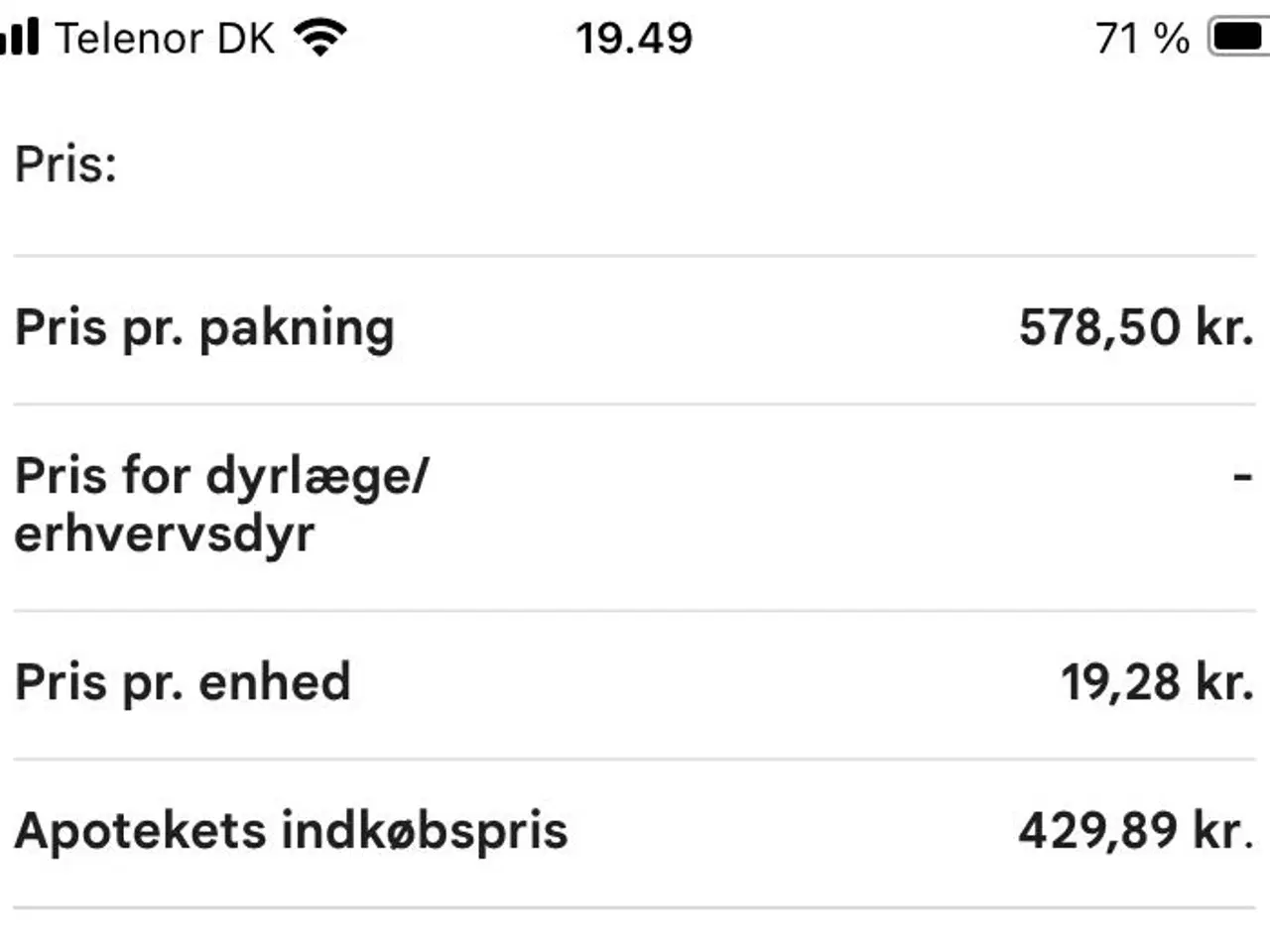The image size is (1270, 952).
Task: Select the 19,28 kr. unit price
Action: point(1157,682)
